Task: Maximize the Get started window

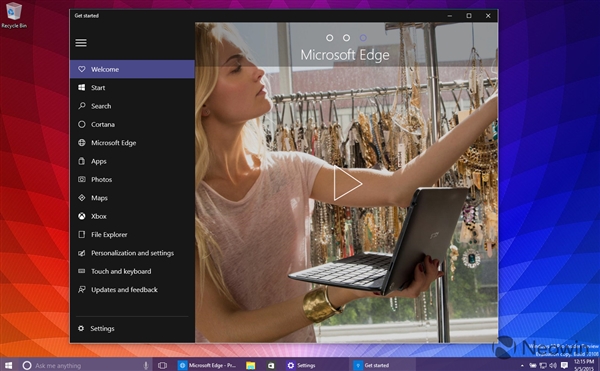Action: 469,16
